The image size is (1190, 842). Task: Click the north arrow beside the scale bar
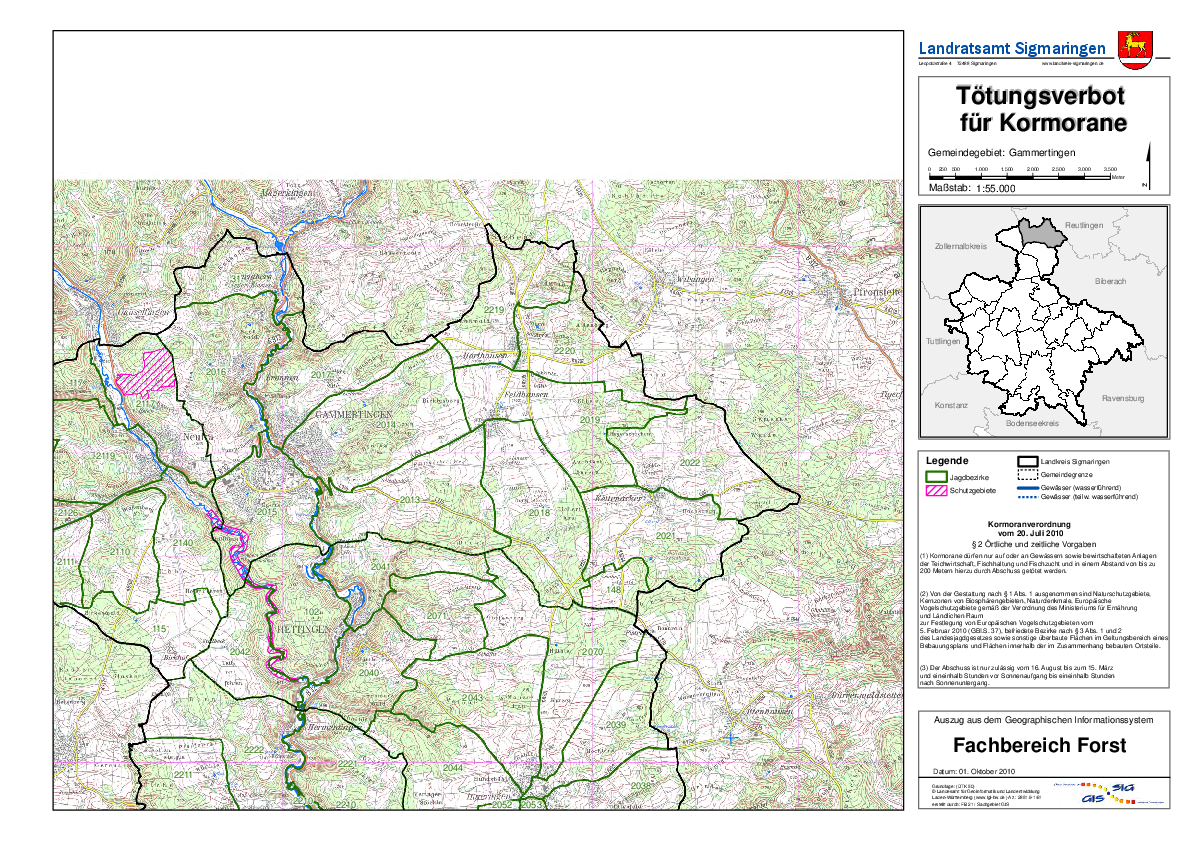[1148, 166]
